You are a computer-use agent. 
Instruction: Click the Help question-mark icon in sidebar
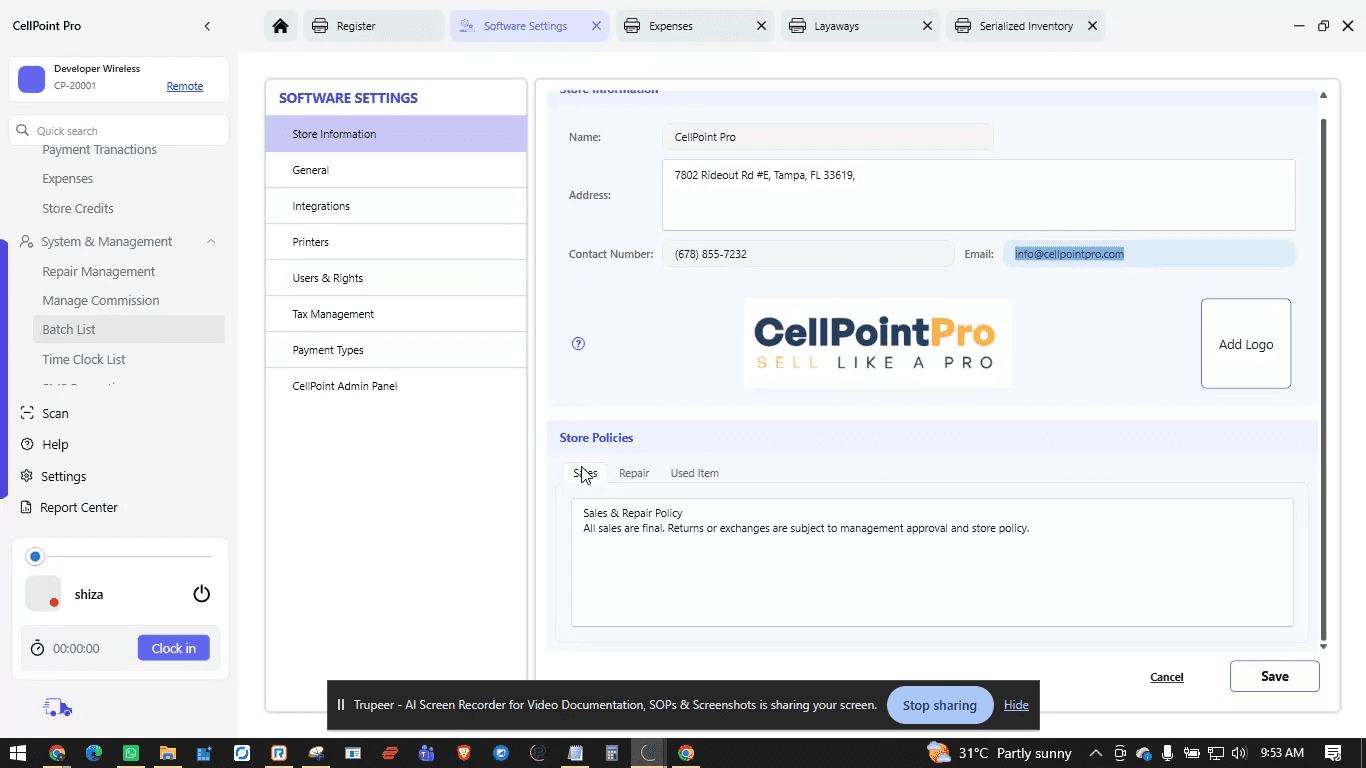(27, 444)
